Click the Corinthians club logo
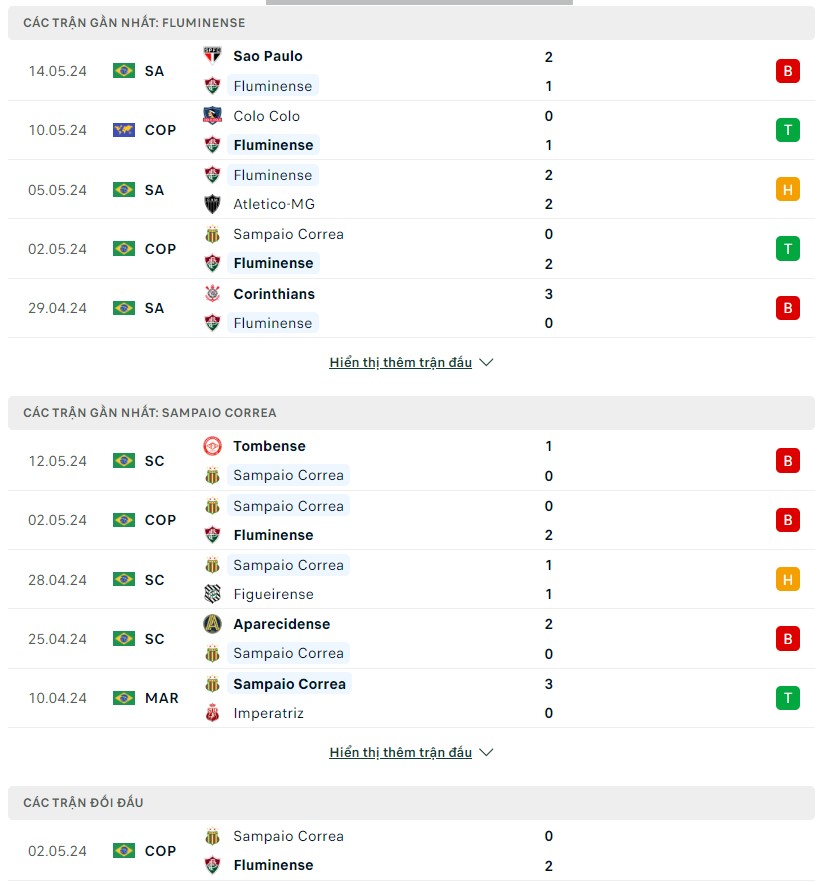819x885 pixels. (x=211, y=294)
